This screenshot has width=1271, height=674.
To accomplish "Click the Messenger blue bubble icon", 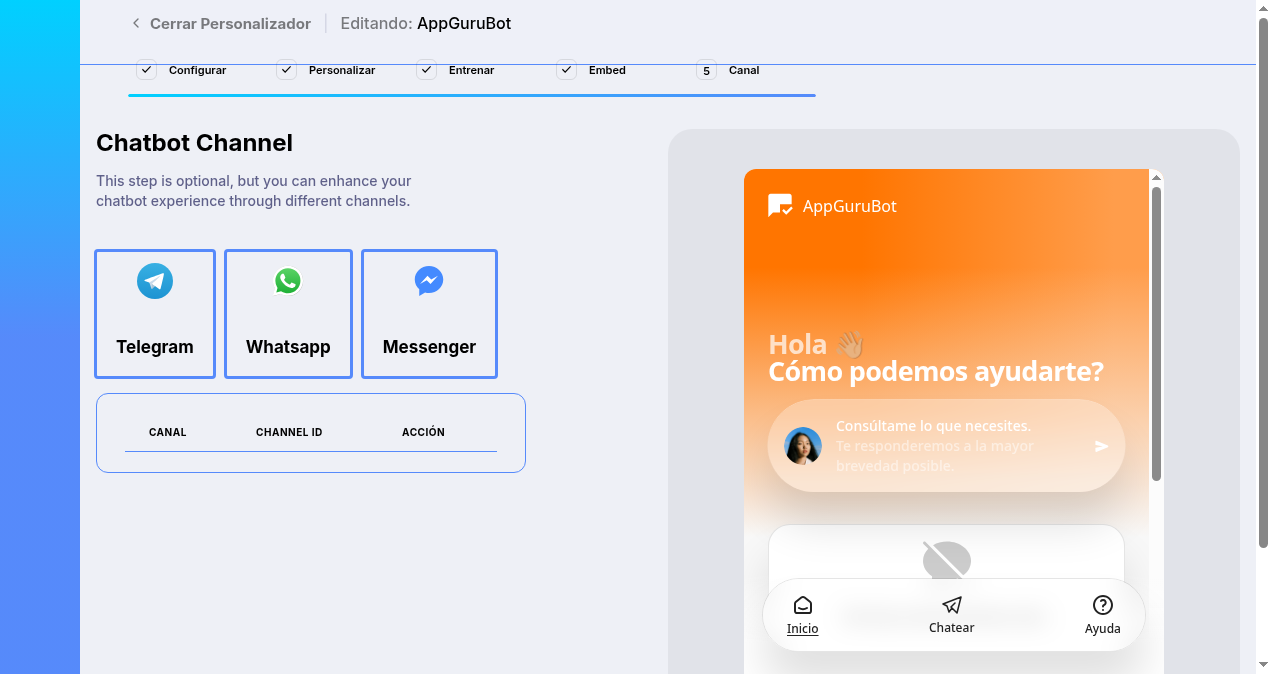I will point(429,281).
